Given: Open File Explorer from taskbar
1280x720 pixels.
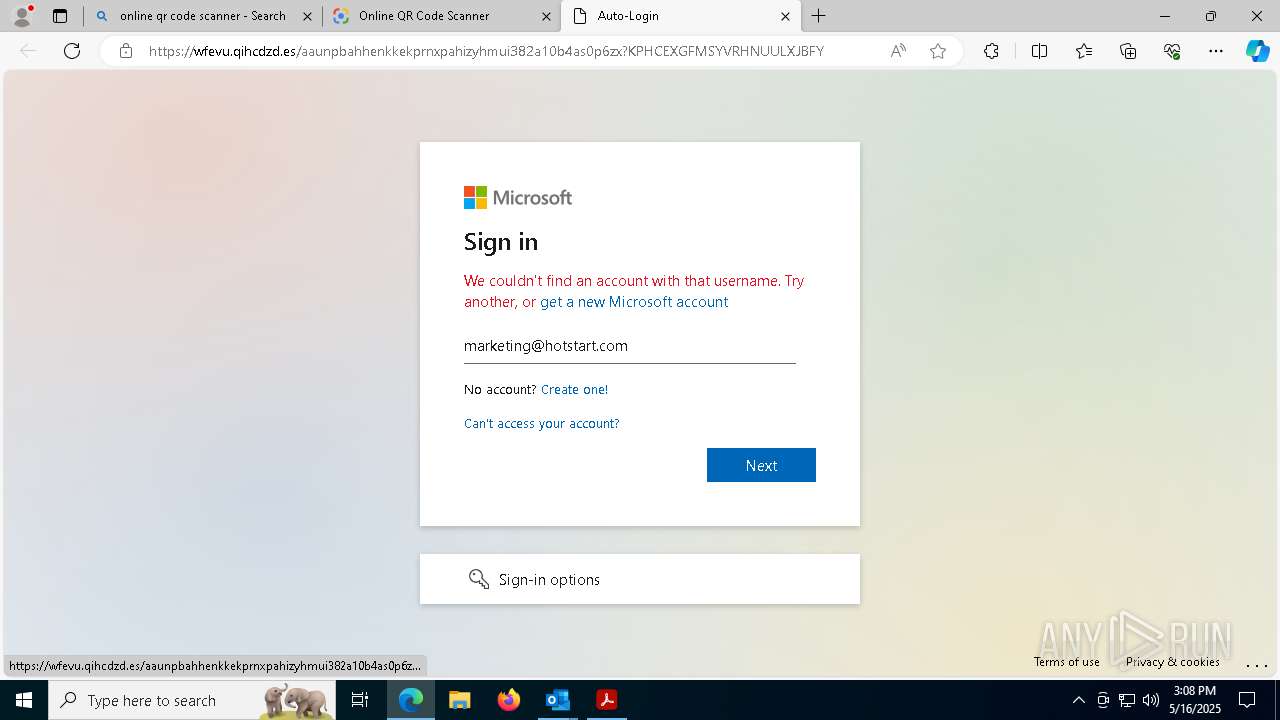Looking at the screenshot, I should [x=459, y=700].
